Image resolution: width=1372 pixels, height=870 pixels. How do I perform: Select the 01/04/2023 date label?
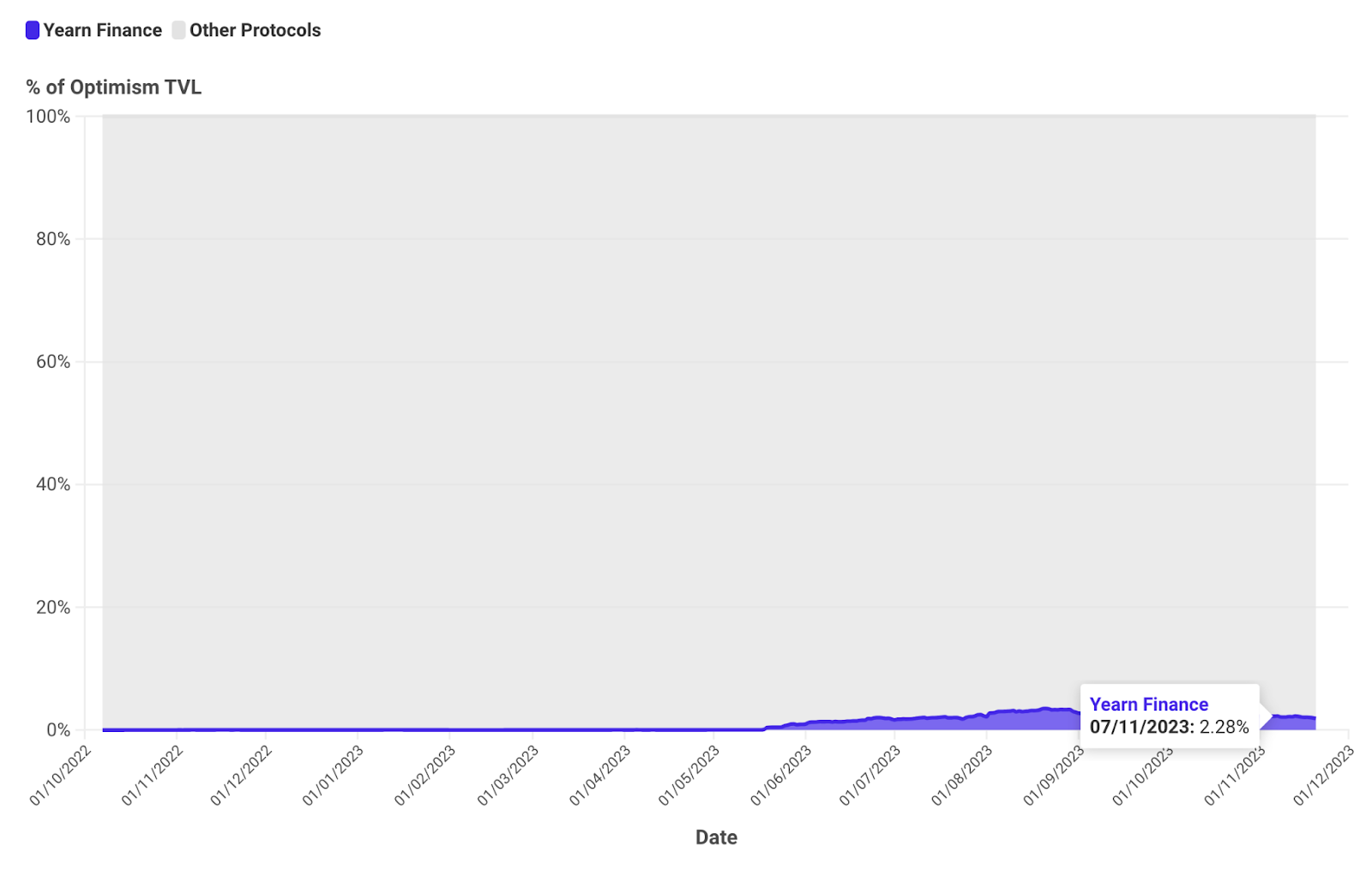click(x=599, y=776)
